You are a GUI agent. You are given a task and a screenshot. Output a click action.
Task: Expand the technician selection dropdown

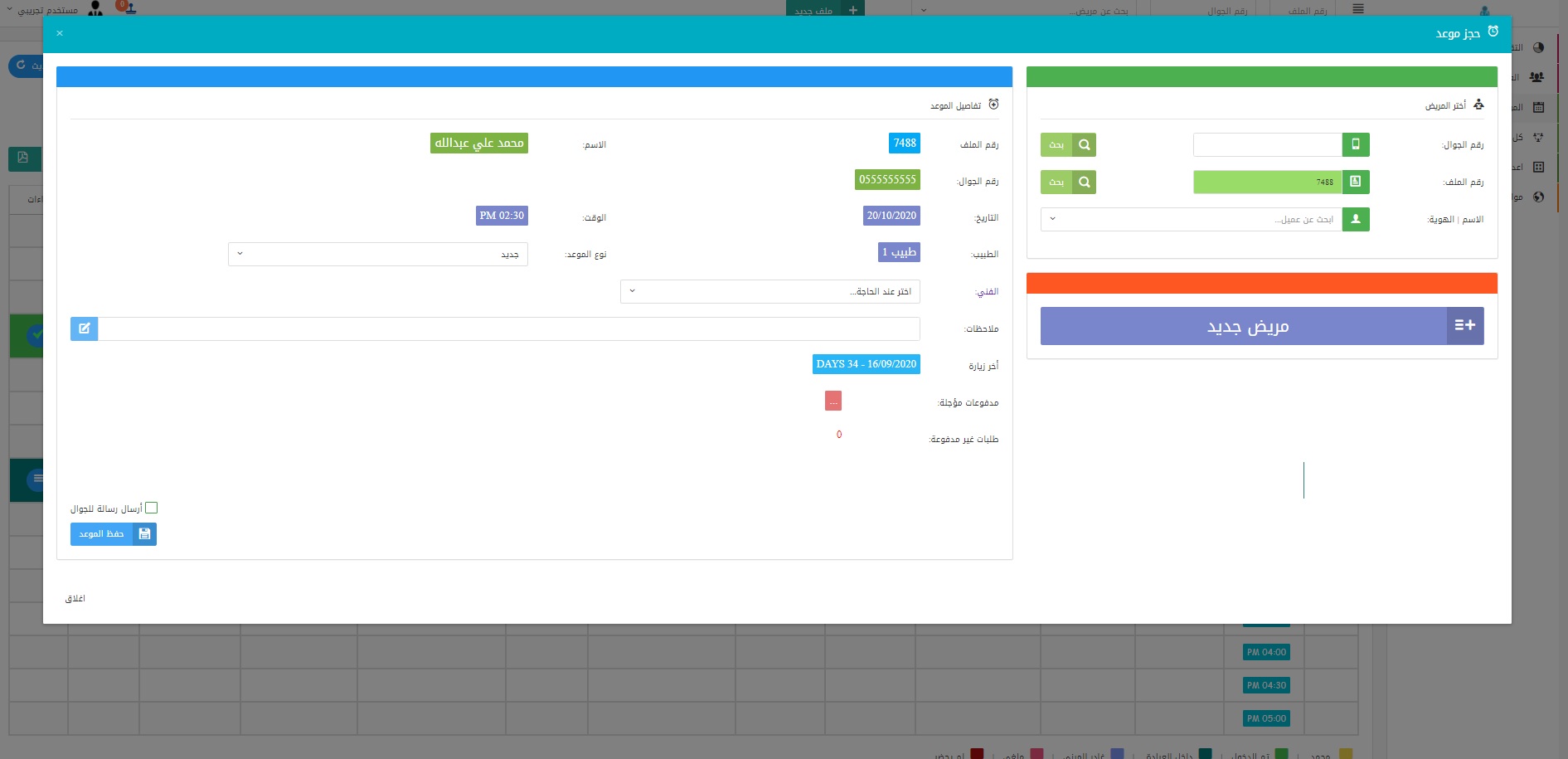(769, 291)
